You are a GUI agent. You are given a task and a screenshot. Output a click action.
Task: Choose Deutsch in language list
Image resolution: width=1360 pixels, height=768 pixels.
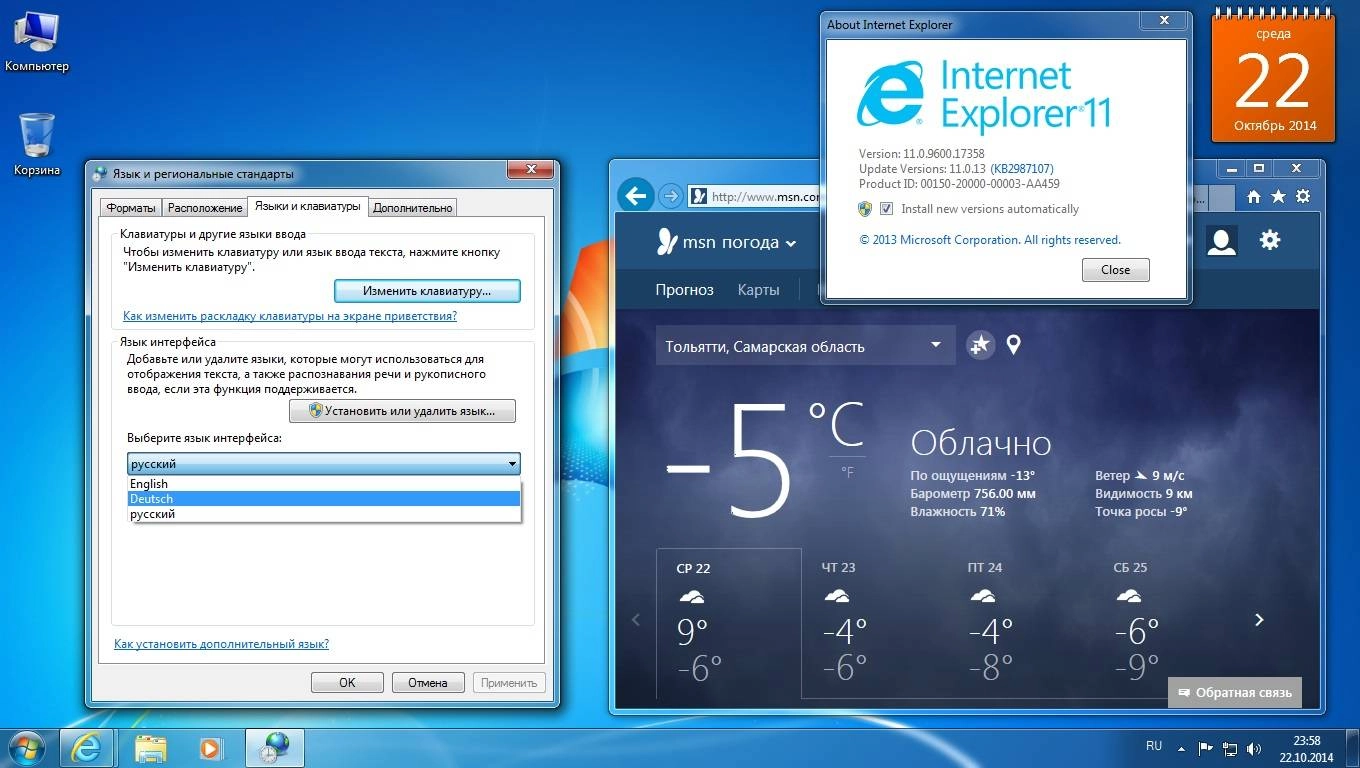[x=324, y=499]
